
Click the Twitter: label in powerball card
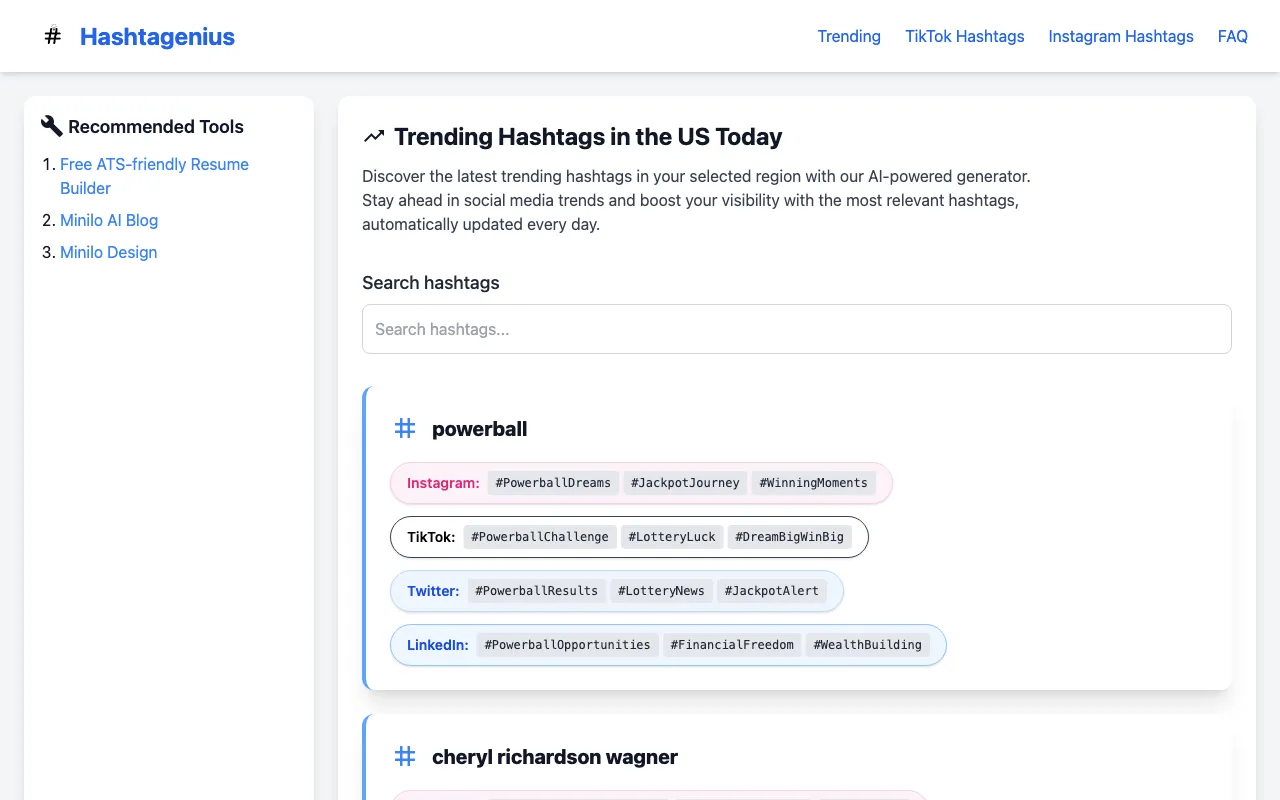[433, 591]
